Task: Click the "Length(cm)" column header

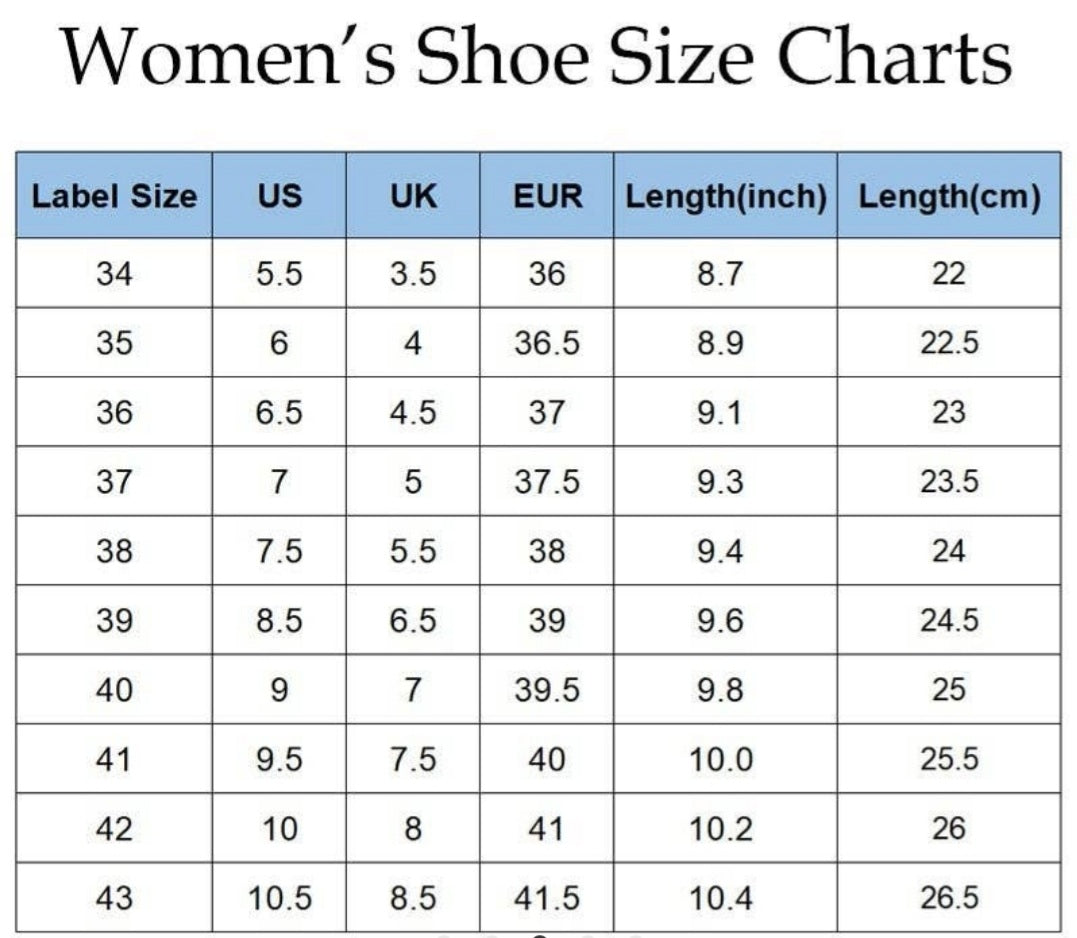Action: click(x=949, y=196)
